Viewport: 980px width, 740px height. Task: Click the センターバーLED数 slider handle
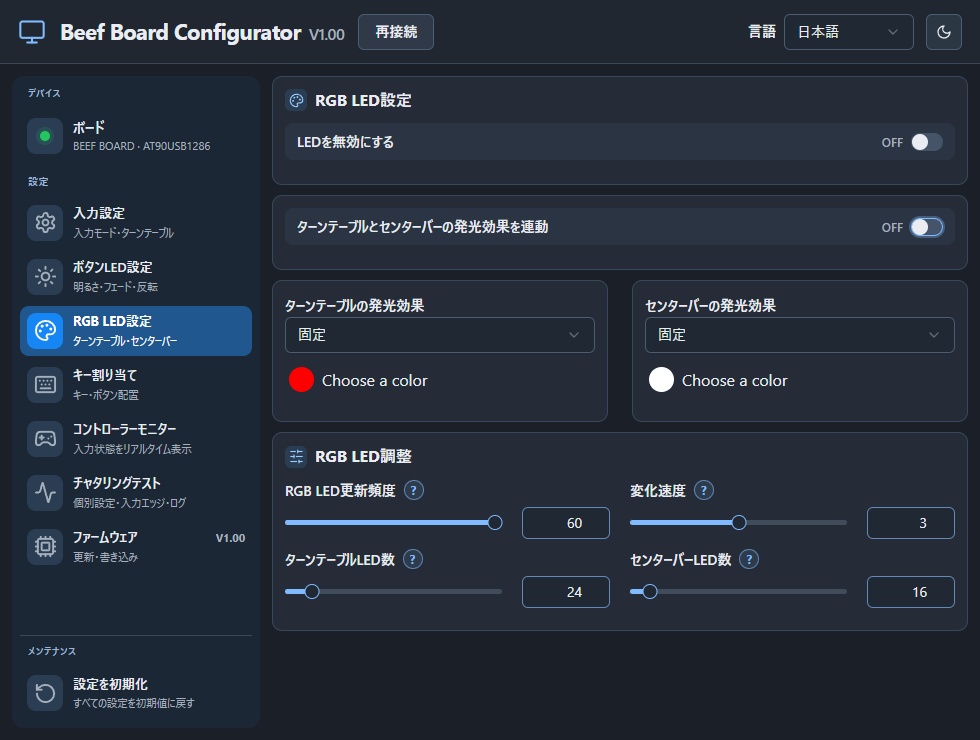[650, 591]
